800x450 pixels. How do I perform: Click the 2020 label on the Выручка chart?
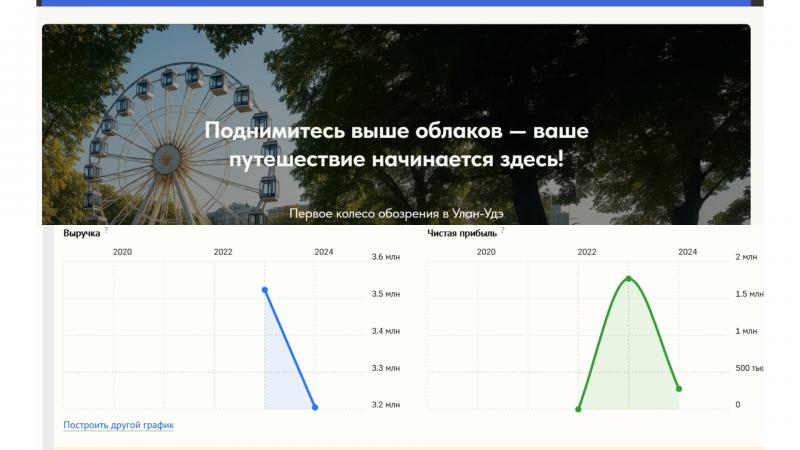coord(122,252)
